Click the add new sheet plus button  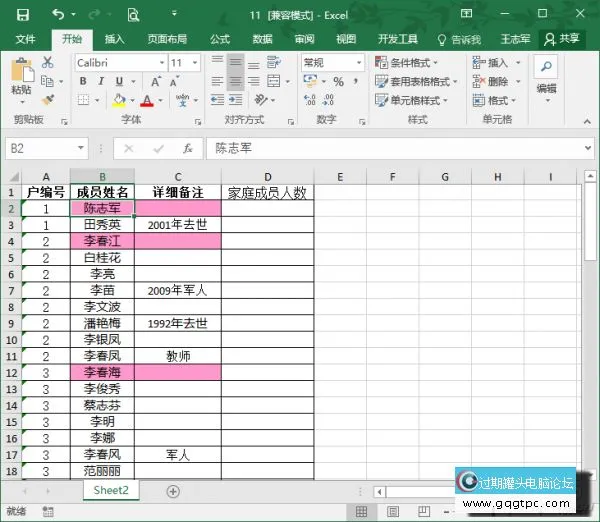tap(173, 491)
